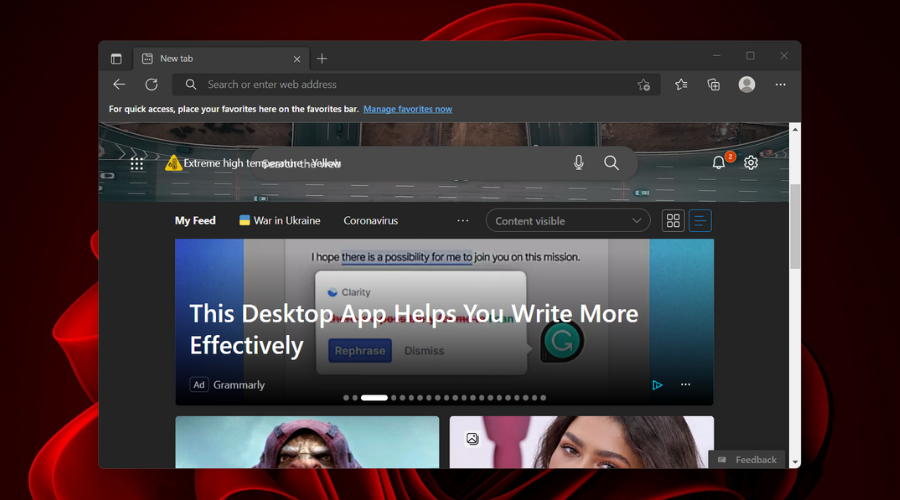Open Grammarly card more options ellipsis

[685, 385]
